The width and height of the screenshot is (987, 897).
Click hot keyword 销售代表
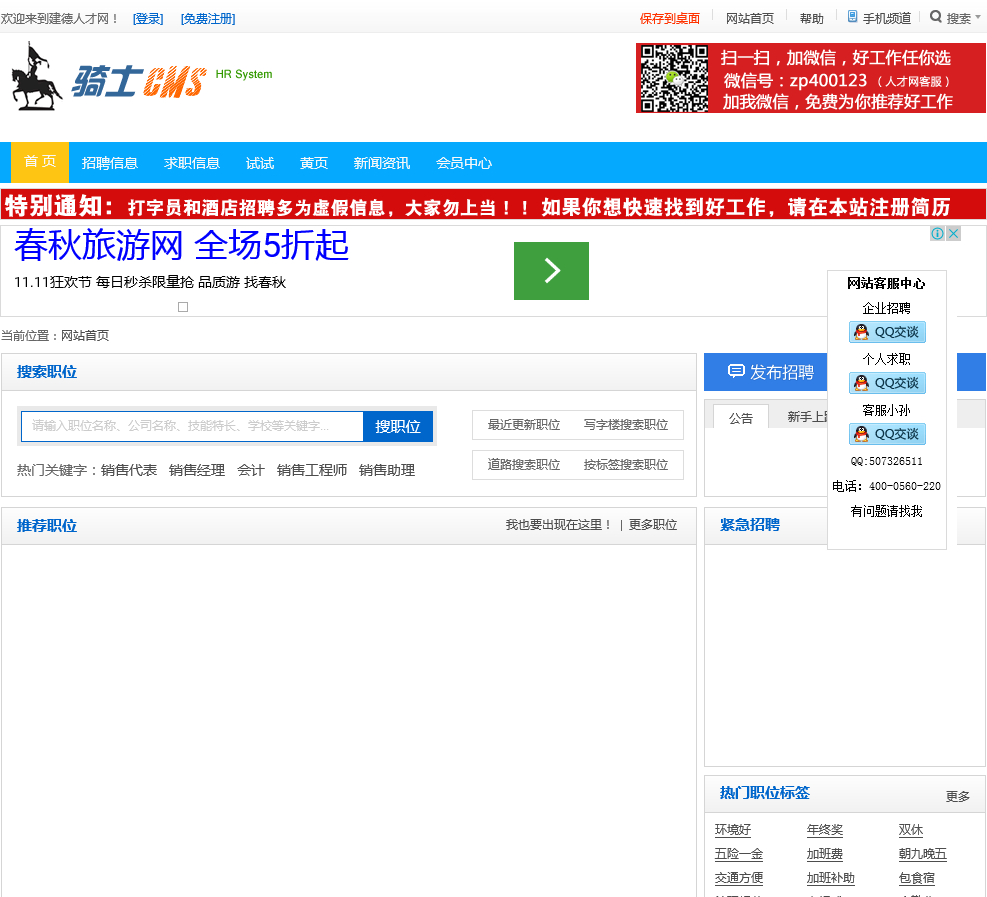point(129,470)
